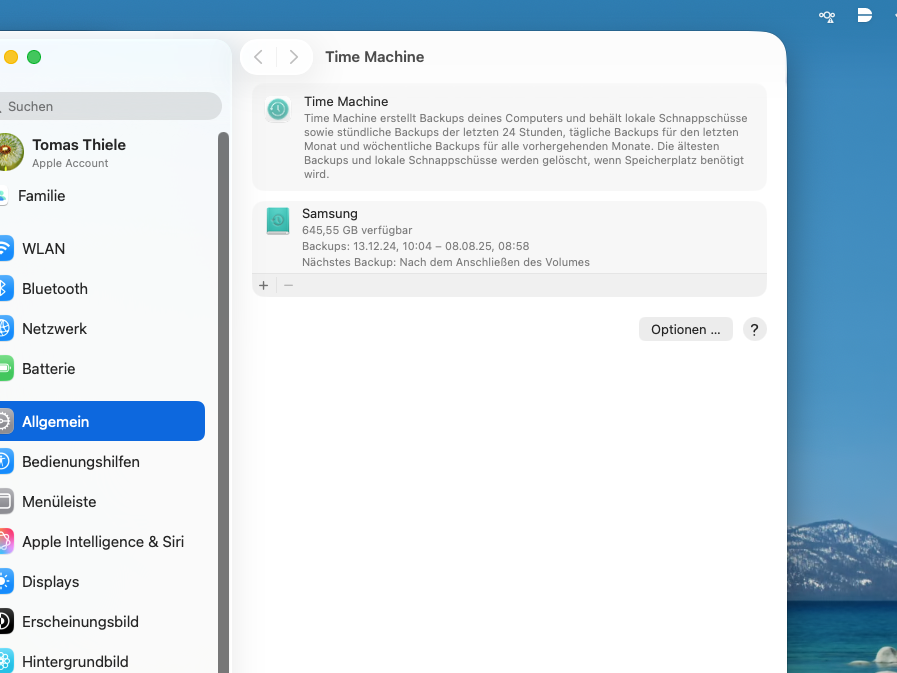Open Bedienungshilfen via its accessibility icon
897x673 pixels.
(5, 461)
